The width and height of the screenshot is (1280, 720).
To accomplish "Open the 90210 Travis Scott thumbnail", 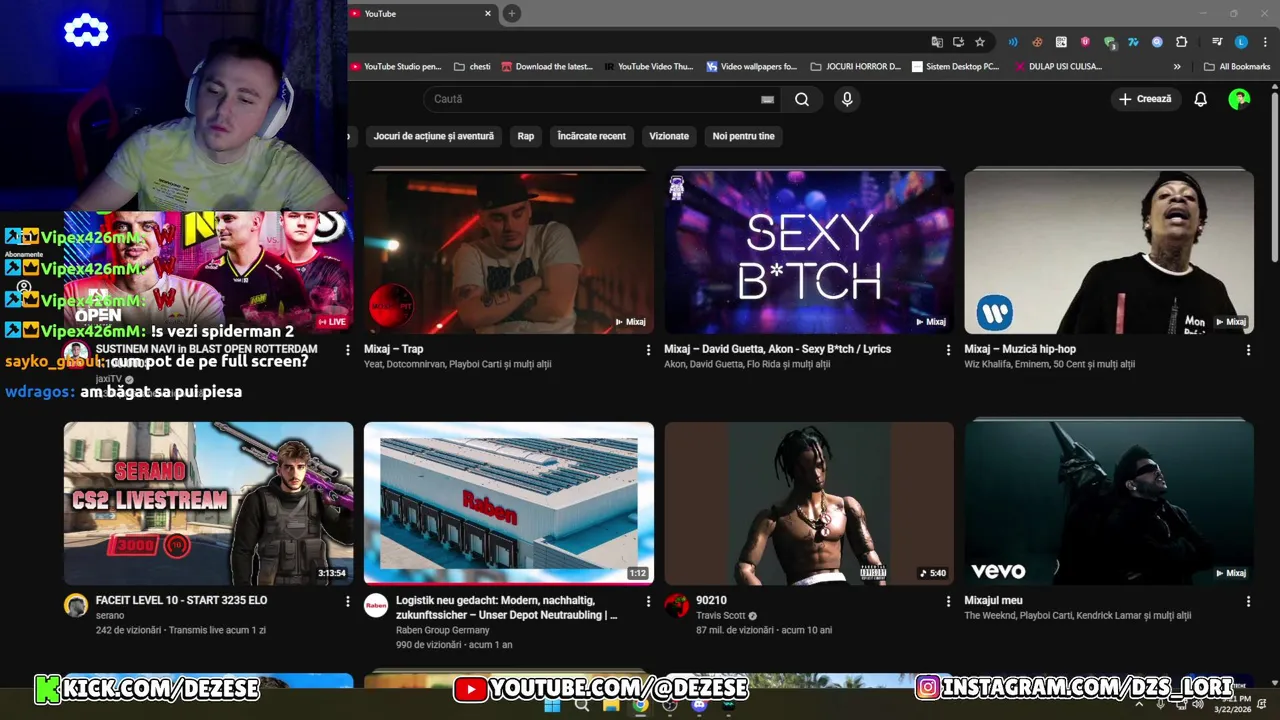I will click(809, 503).
